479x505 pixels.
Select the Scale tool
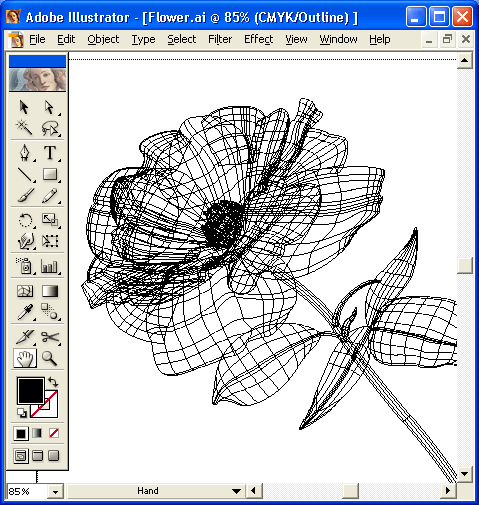point(50,220)
